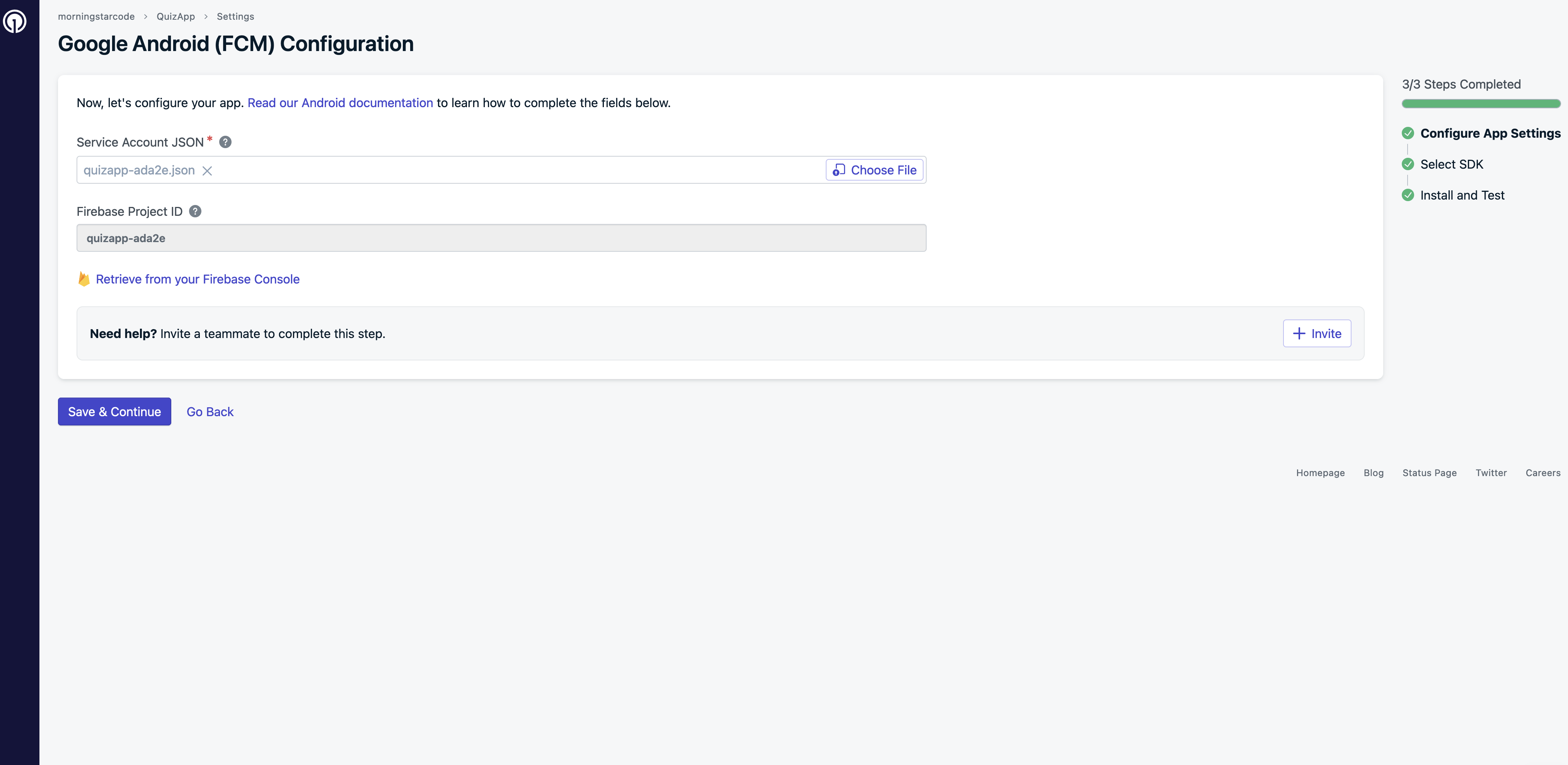Go to morningstarcode breadcrumb
1568x765 pixels.
96,17
